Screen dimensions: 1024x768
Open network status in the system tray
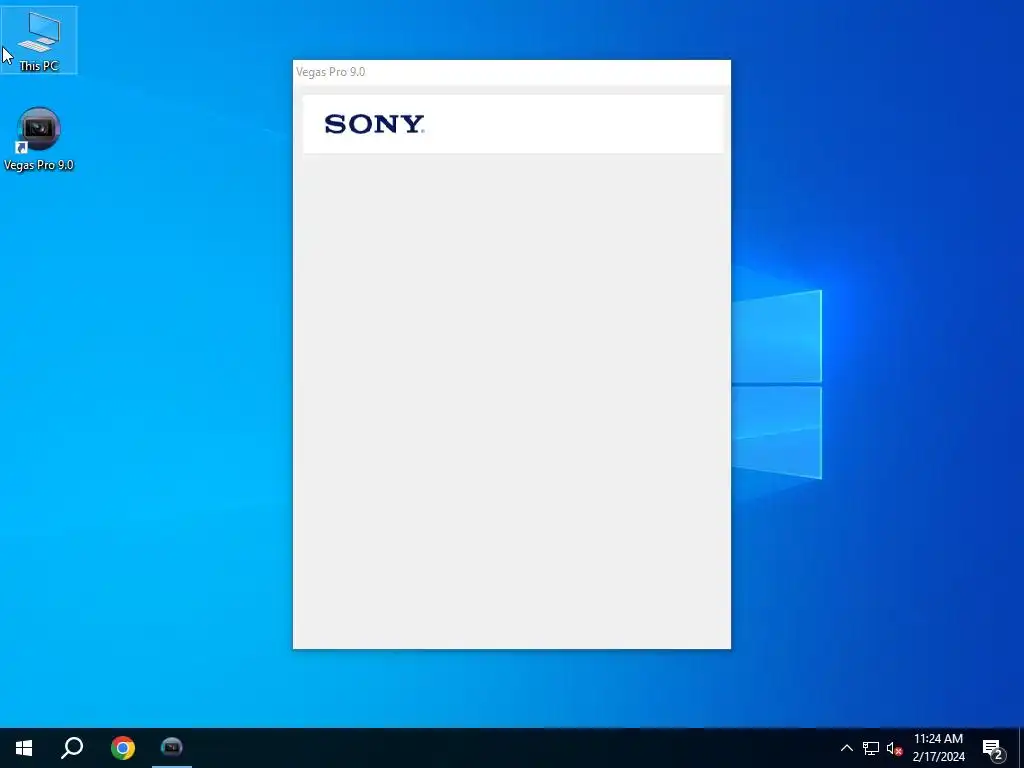pos(871,748)
